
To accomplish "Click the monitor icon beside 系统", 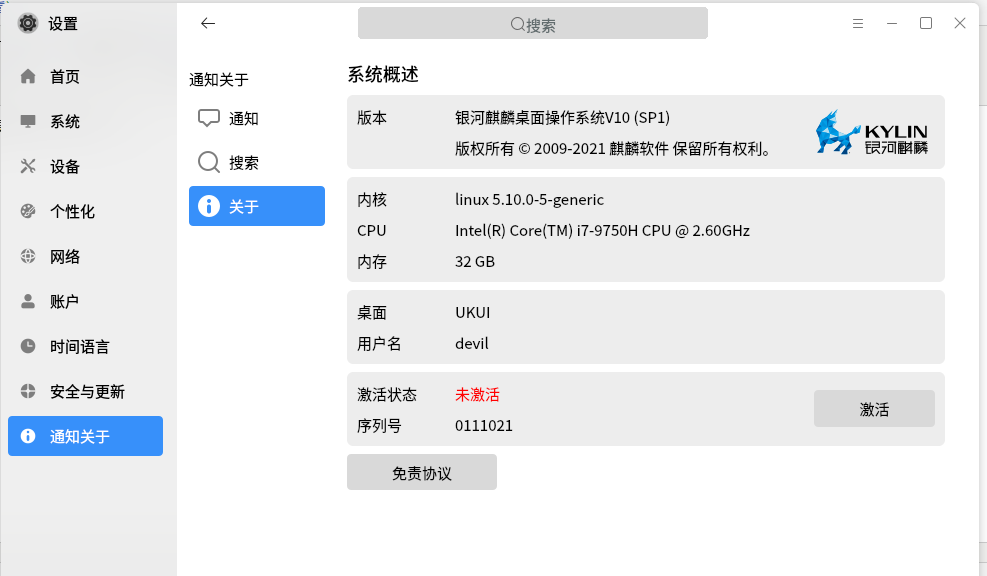I will (28, 121).
